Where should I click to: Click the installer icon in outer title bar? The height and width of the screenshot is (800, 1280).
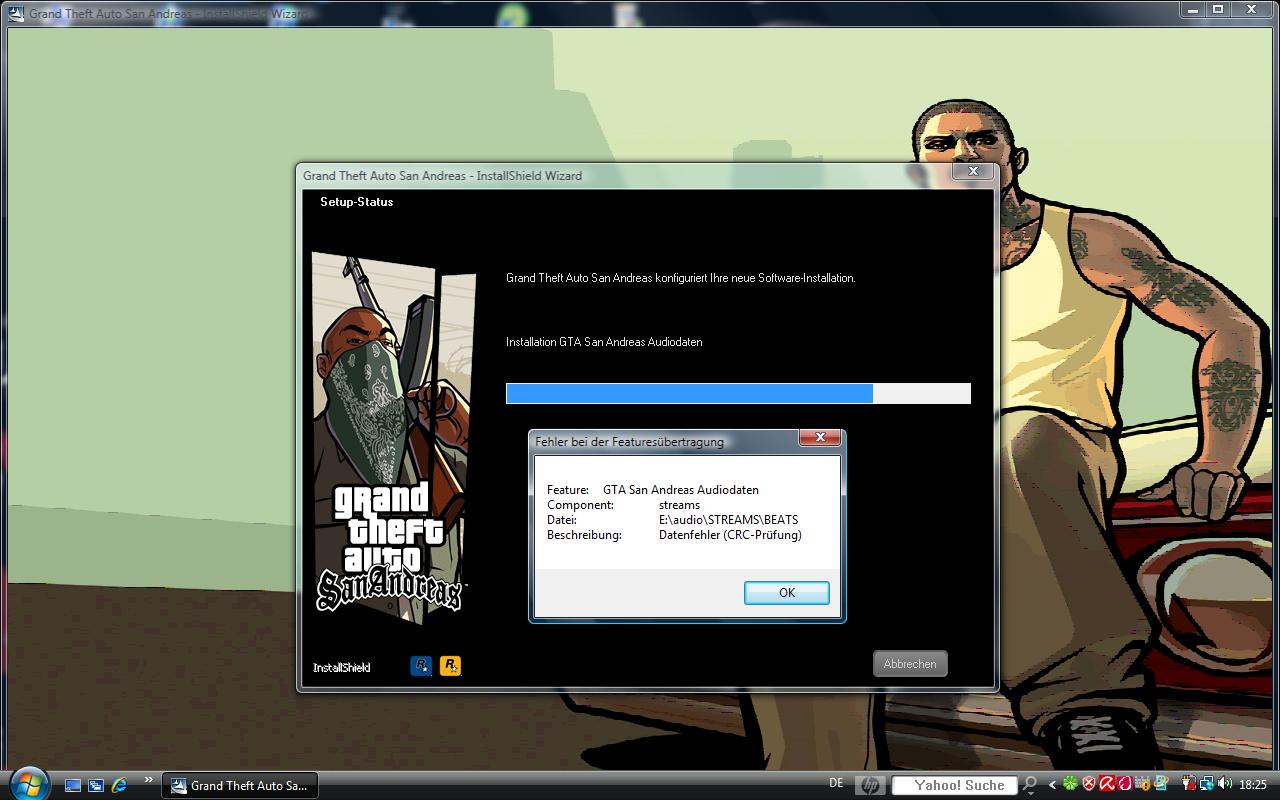click(17, 14)
